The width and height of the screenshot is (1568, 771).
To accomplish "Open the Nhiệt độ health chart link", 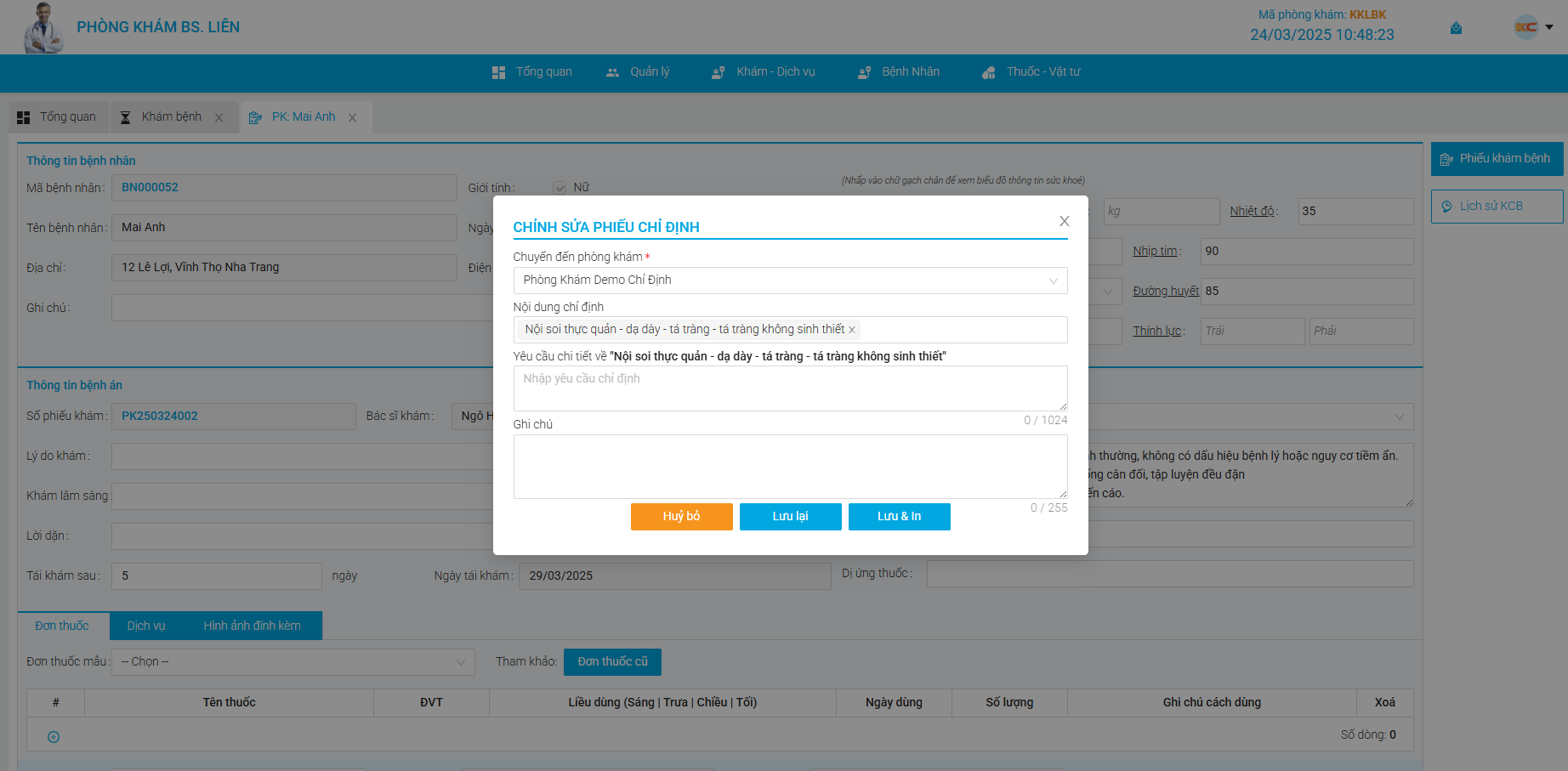I will [x=1252, y=212].
